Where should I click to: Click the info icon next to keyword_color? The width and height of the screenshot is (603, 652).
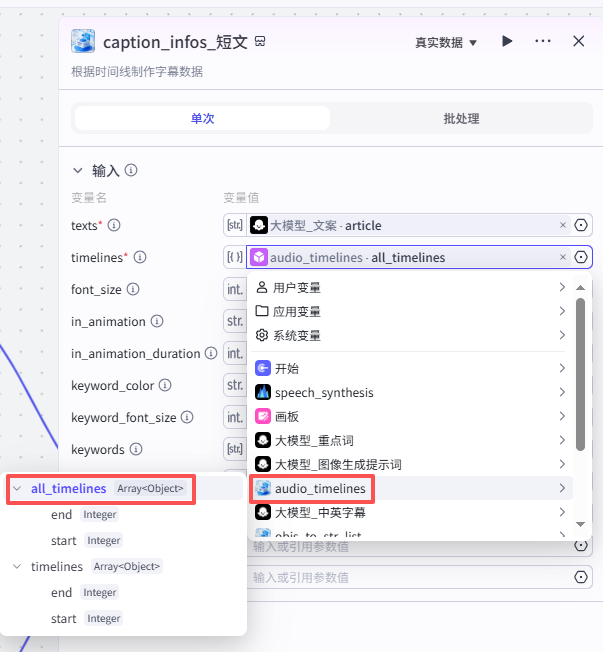(x=165, y=385)
